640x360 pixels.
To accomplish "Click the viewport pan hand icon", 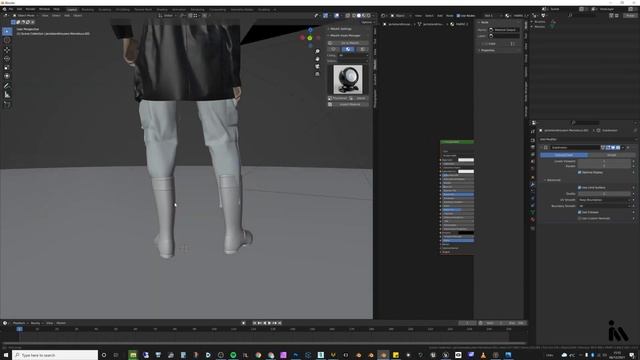I will click(317, 59).
